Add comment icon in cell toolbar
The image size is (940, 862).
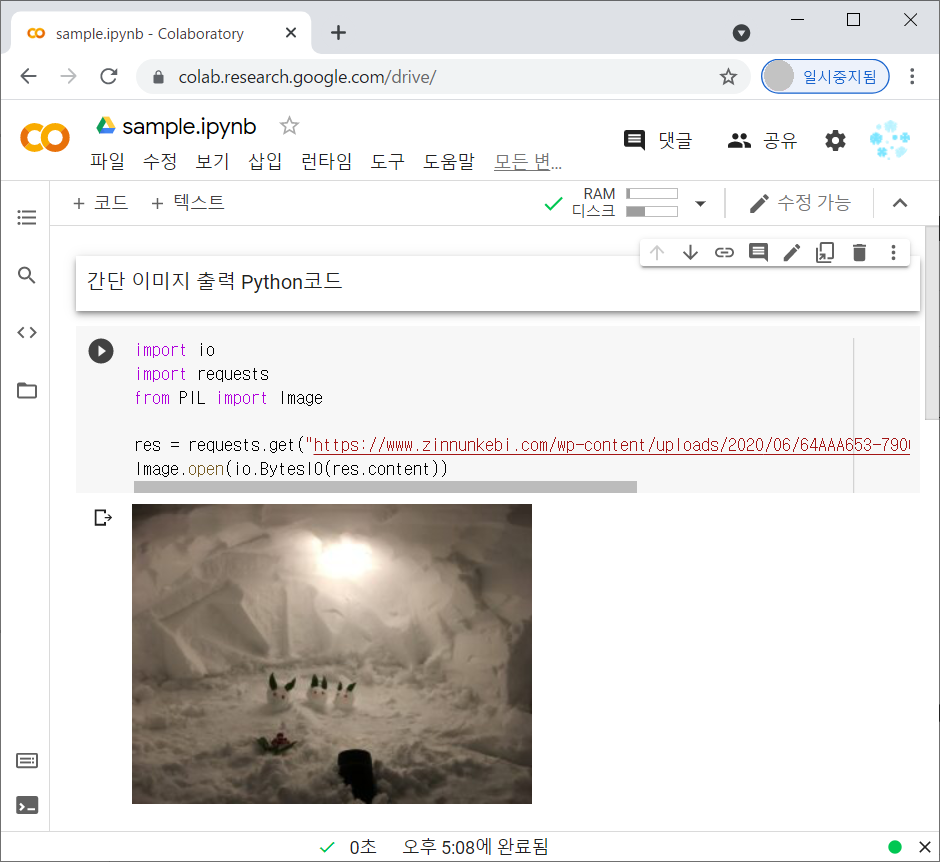click(x=758, y=252)
